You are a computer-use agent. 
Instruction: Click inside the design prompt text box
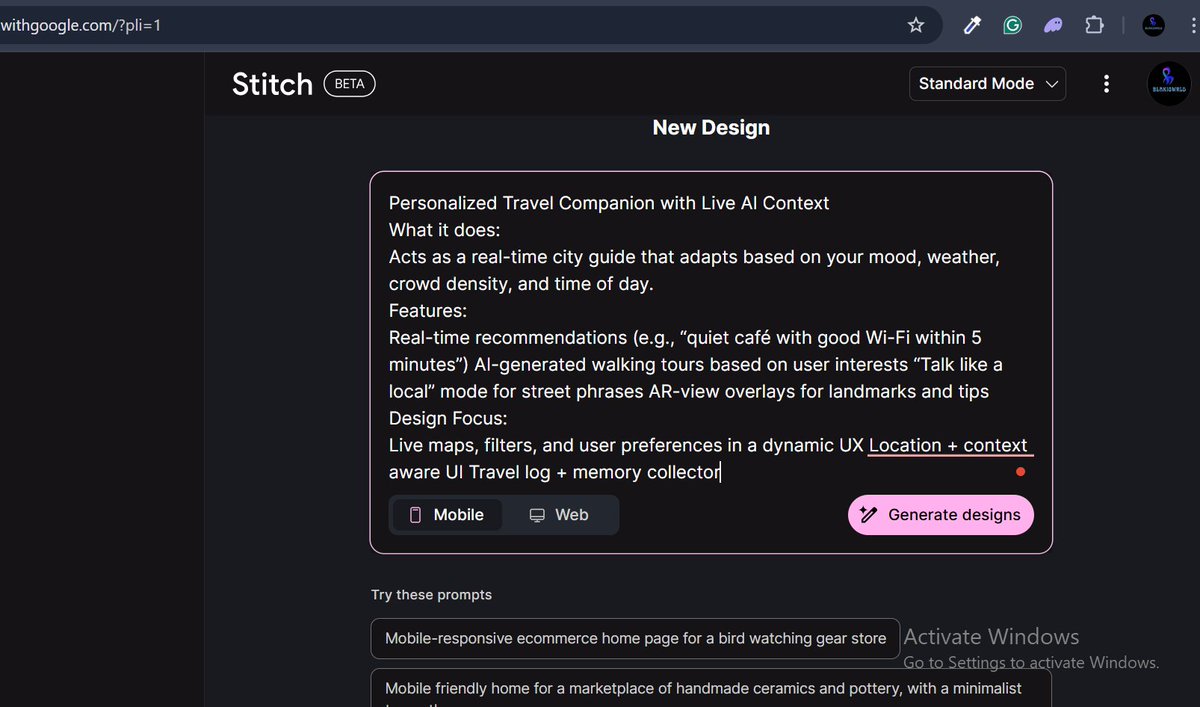point(711,337)
